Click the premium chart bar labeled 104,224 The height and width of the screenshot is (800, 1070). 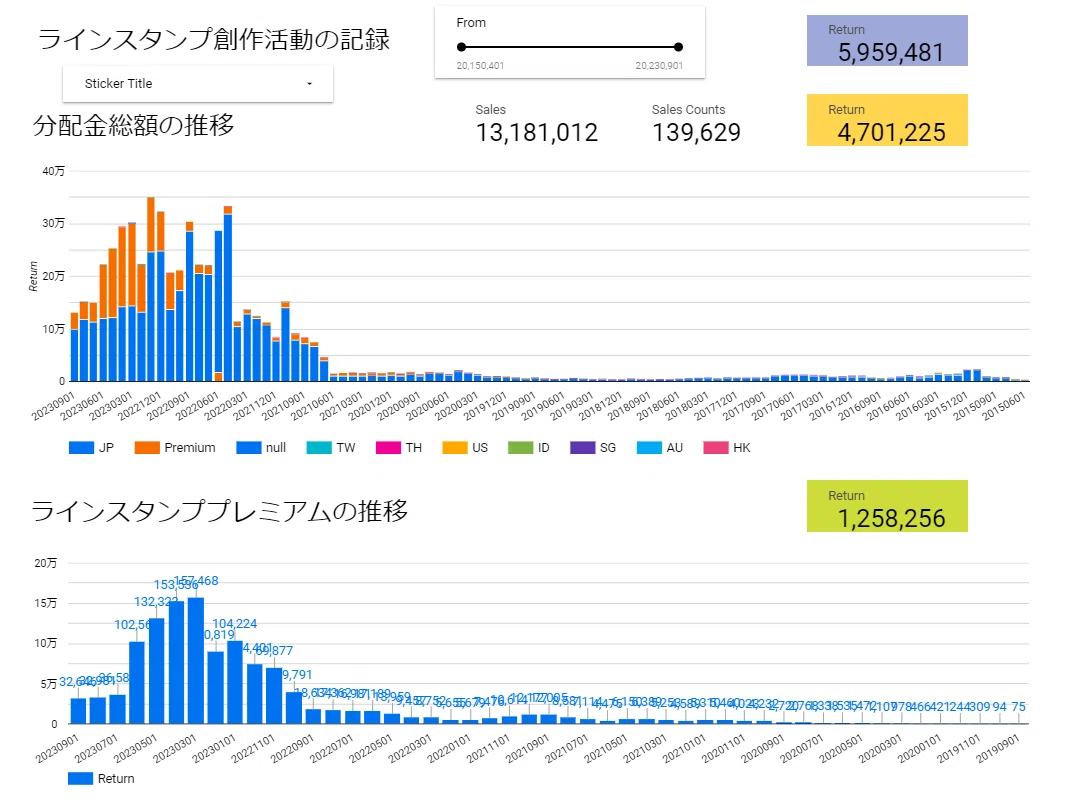[x=235, y=682]
